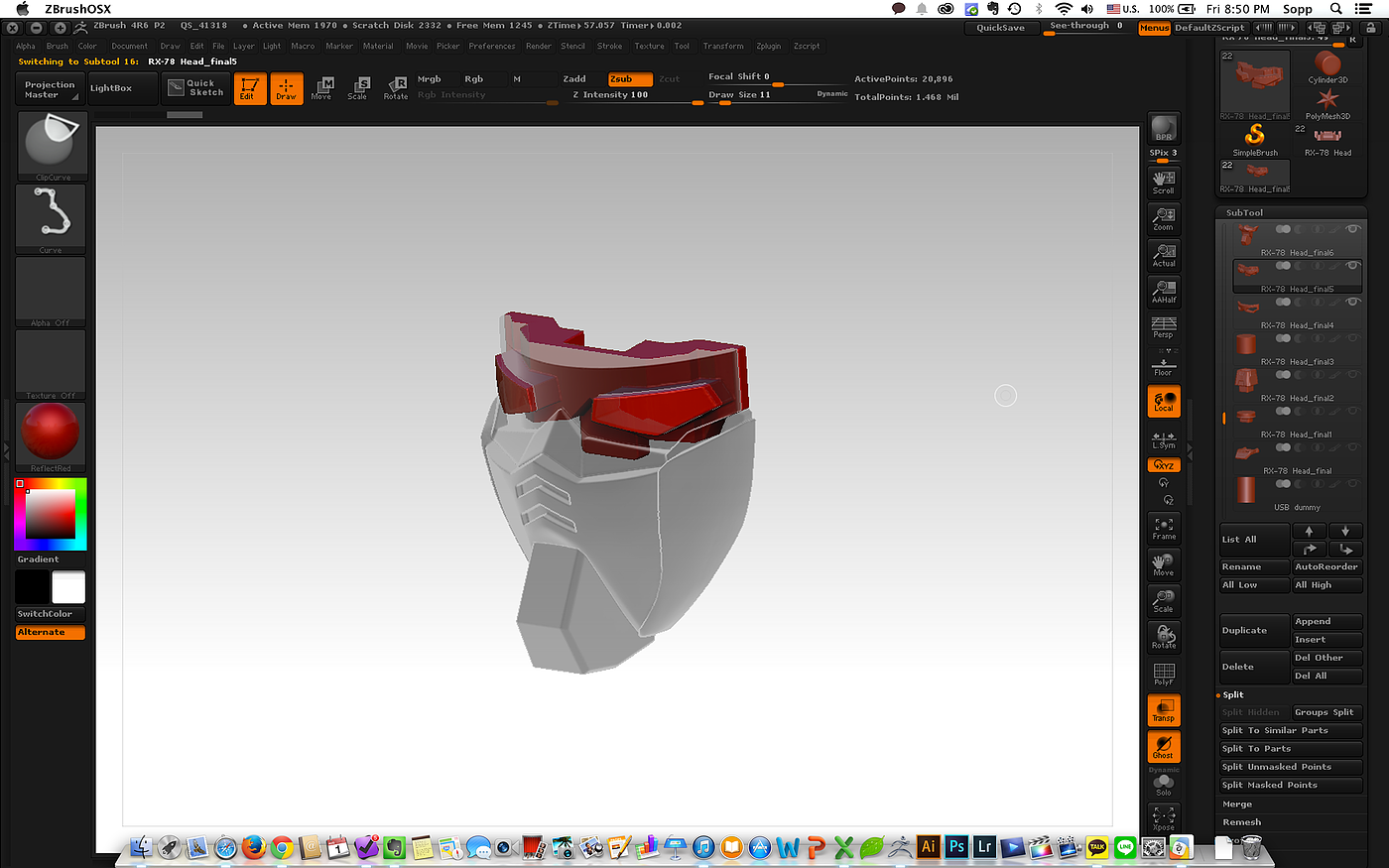This screenshot has width=1389, height=868.
Task: Open the Brush menu
Action: [58, 46]
